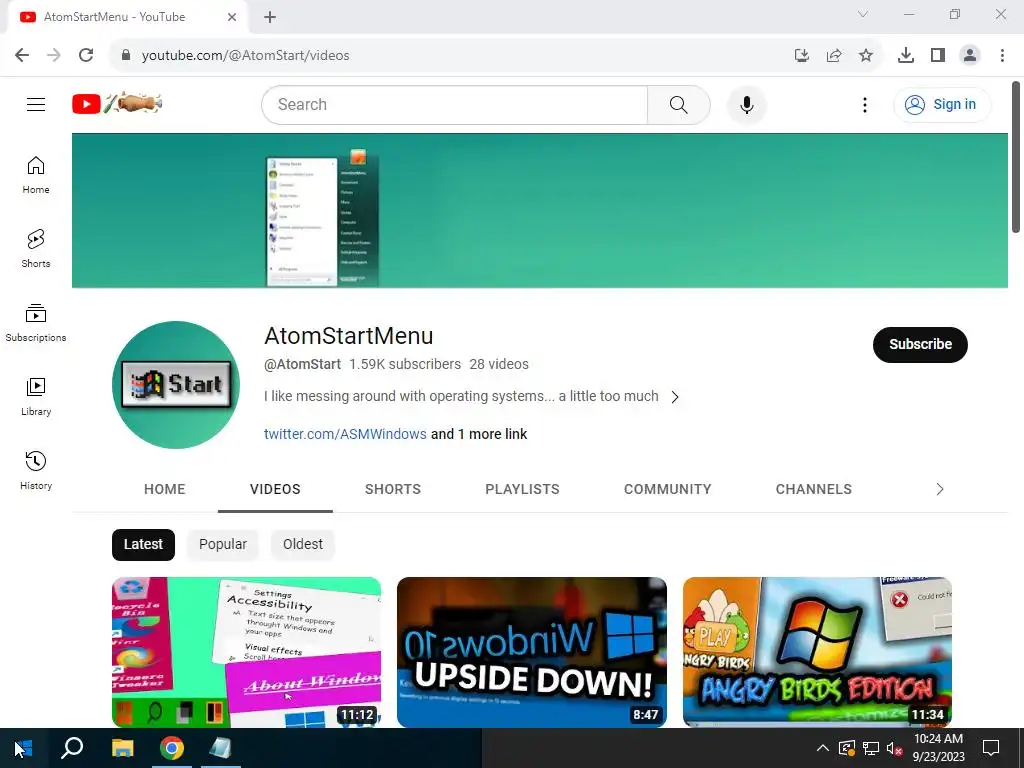Screen dimensions: 1024x768
Task: Sort videos by Popular
Action: pos(223,545)
